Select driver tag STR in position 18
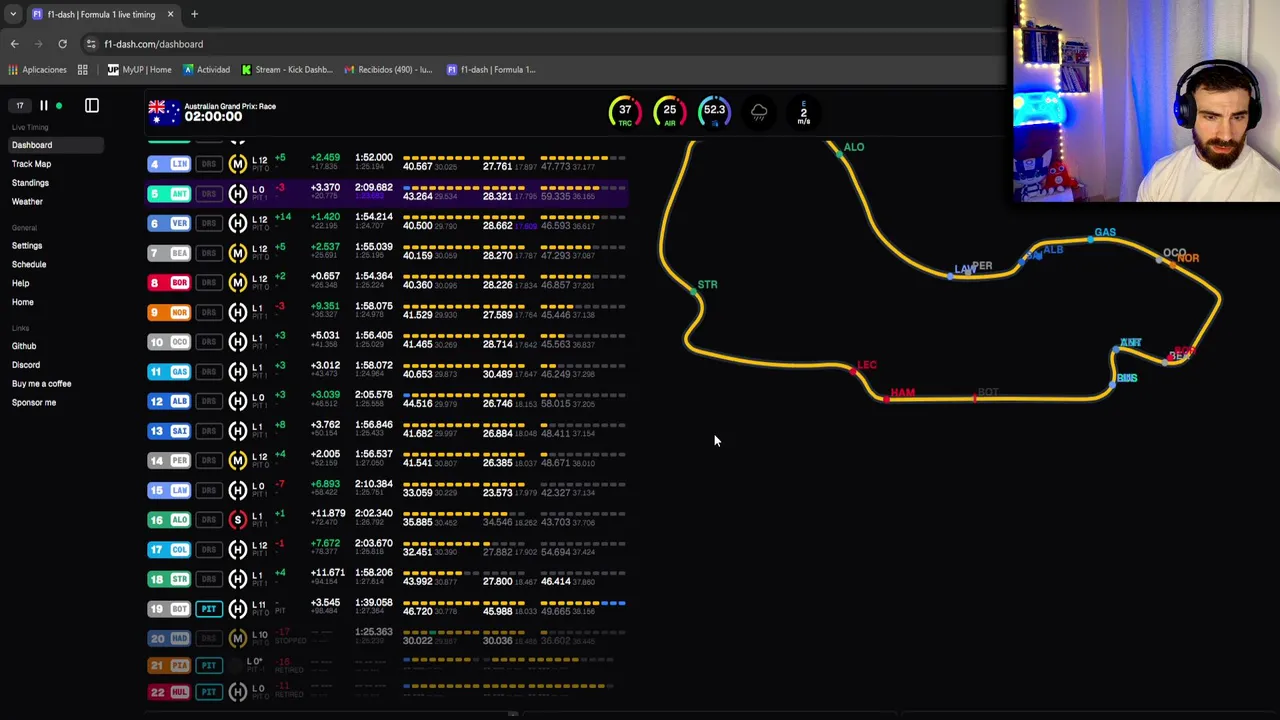 coord(169,579)
